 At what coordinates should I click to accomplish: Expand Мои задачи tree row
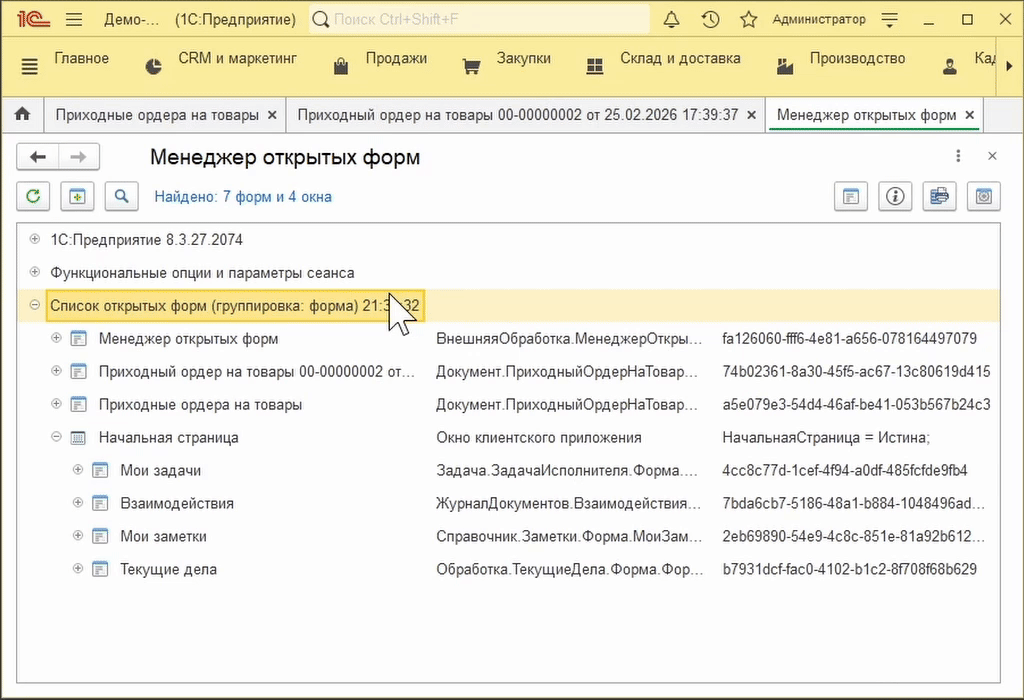(x=78, y=469)
